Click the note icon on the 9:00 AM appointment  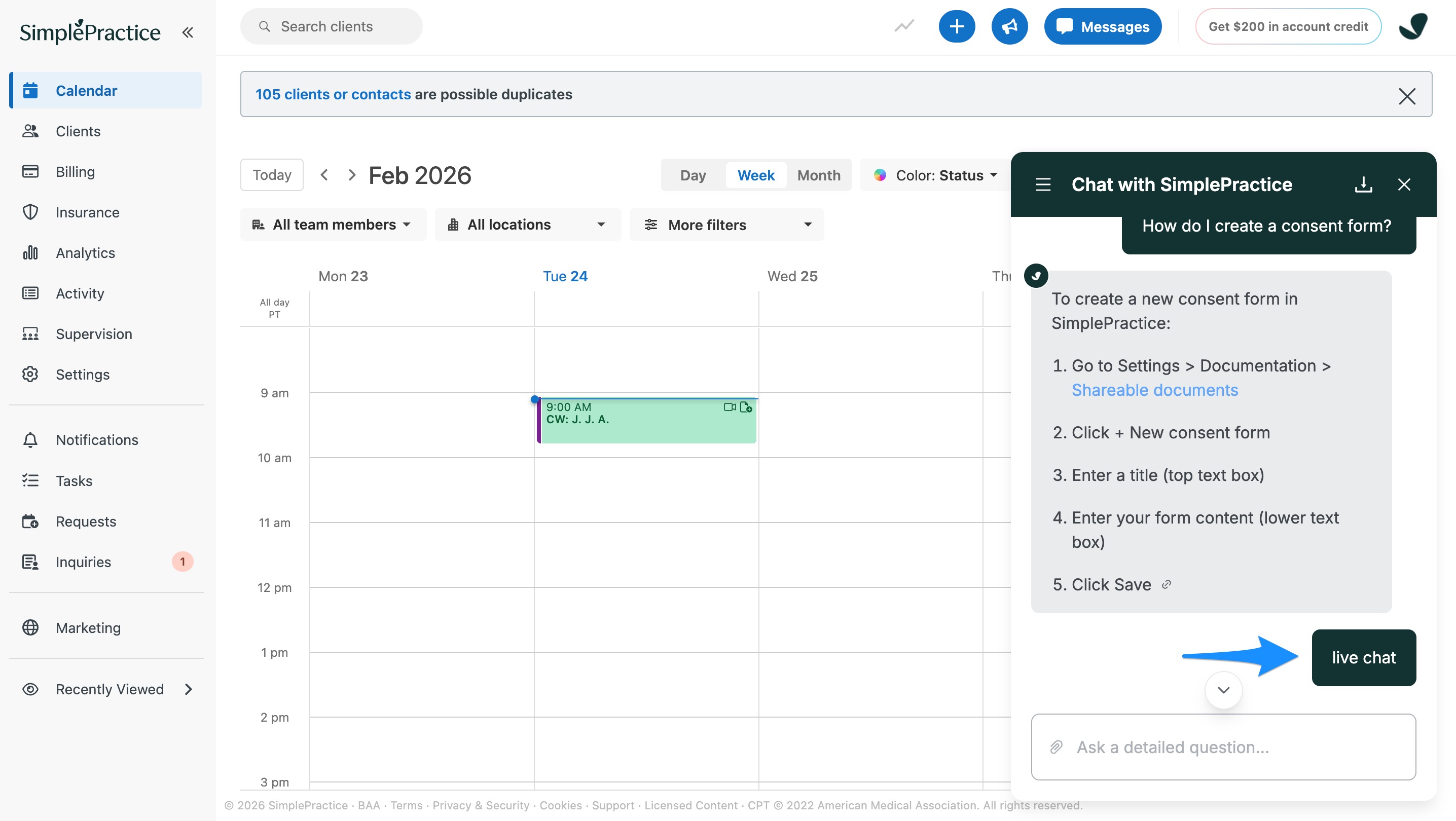point(746,407)
